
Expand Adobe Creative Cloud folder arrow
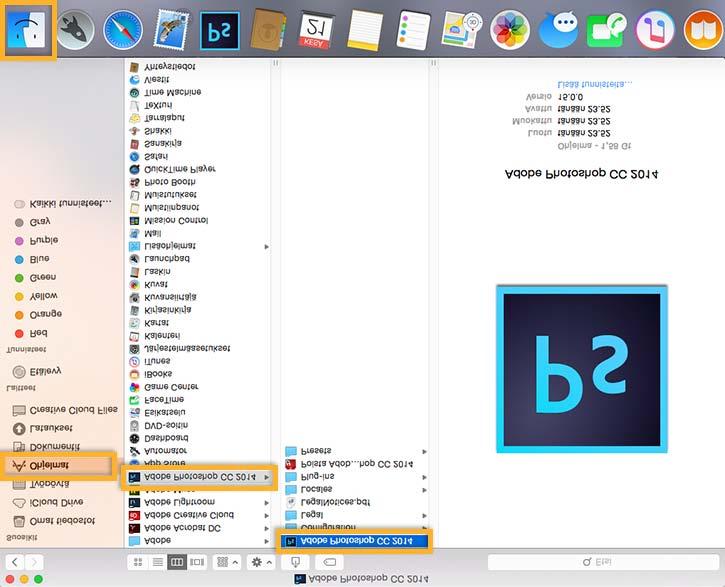point(266,515)
